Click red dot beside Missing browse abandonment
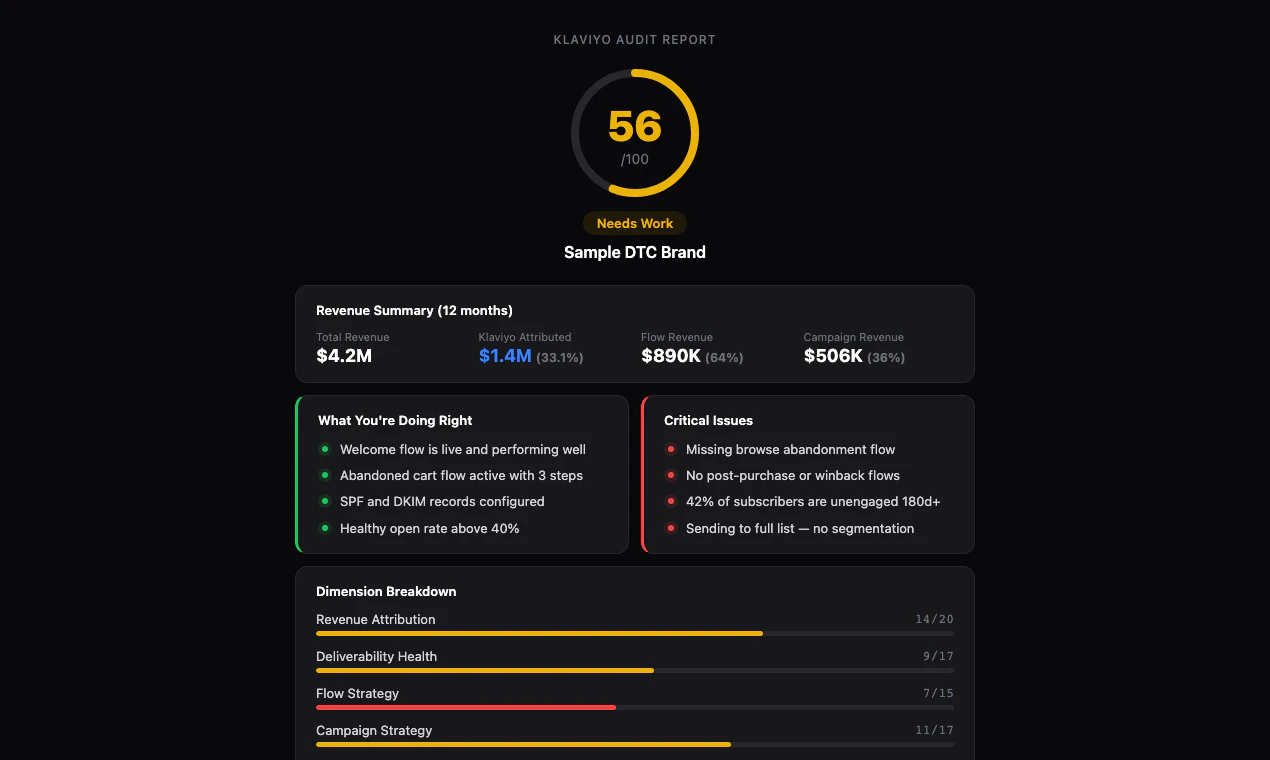 point(671,450)
